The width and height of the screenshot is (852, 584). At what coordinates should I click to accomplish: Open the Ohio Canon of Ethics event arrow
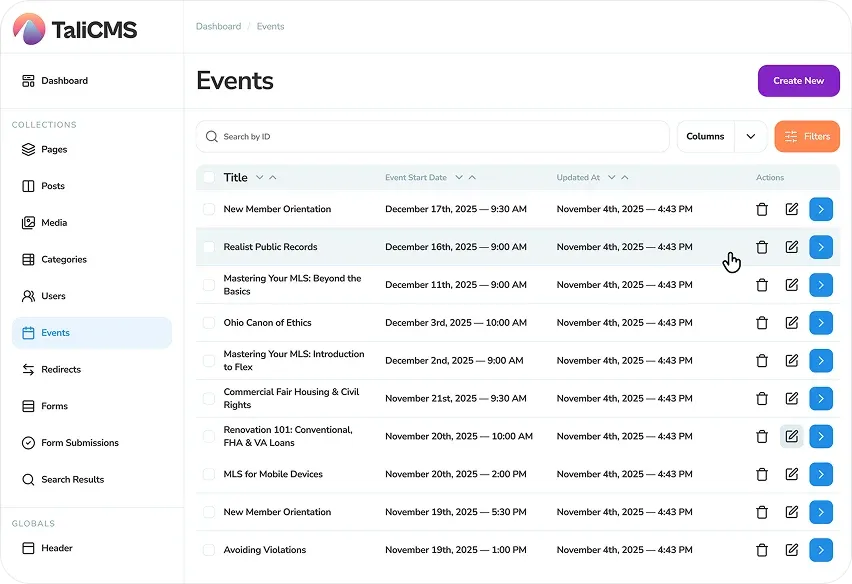[820, 323]
